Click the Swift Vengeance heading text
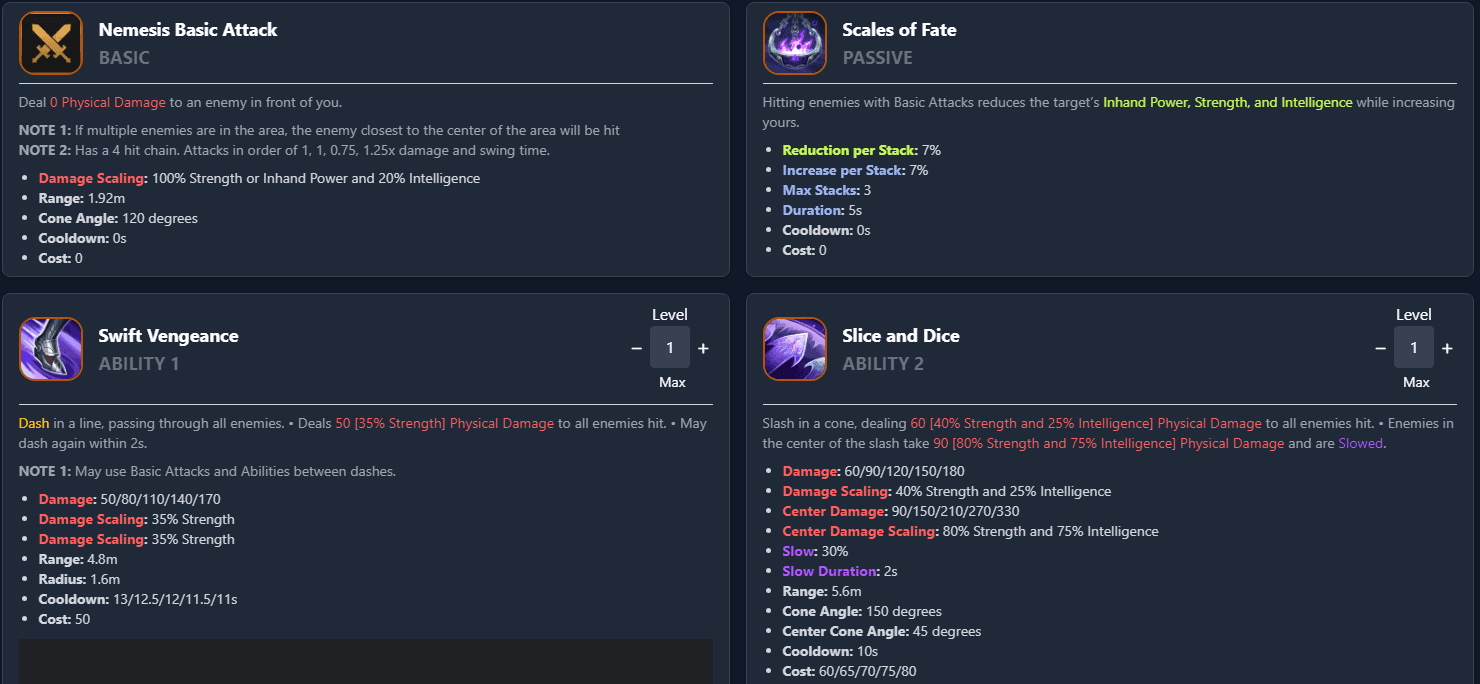Image resolution: width=1480 pixels, height=684 pixels. tap(168, 336)
